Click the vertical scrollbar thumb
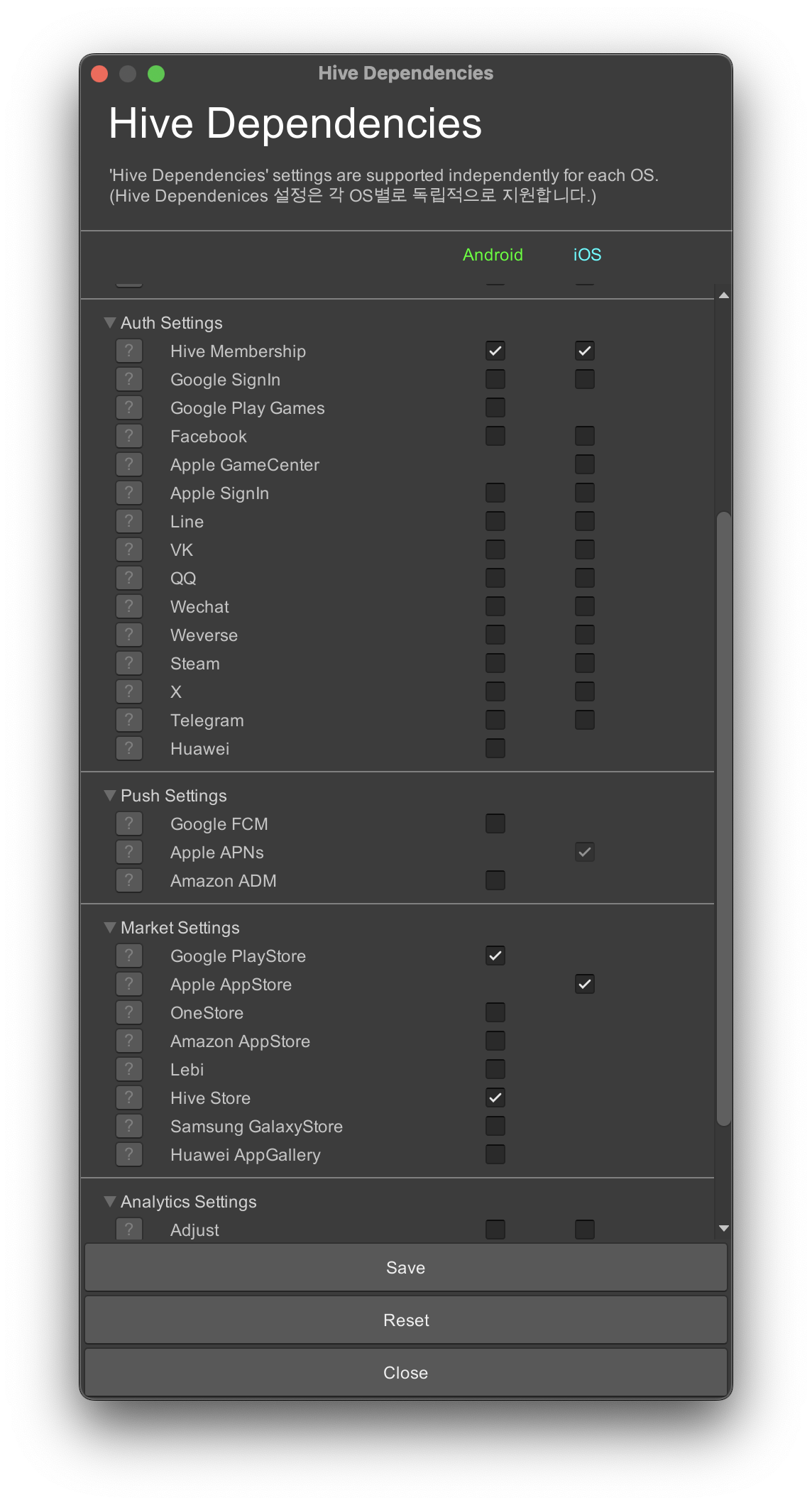This screenshot has height=1505, width=812. (723, 816)
